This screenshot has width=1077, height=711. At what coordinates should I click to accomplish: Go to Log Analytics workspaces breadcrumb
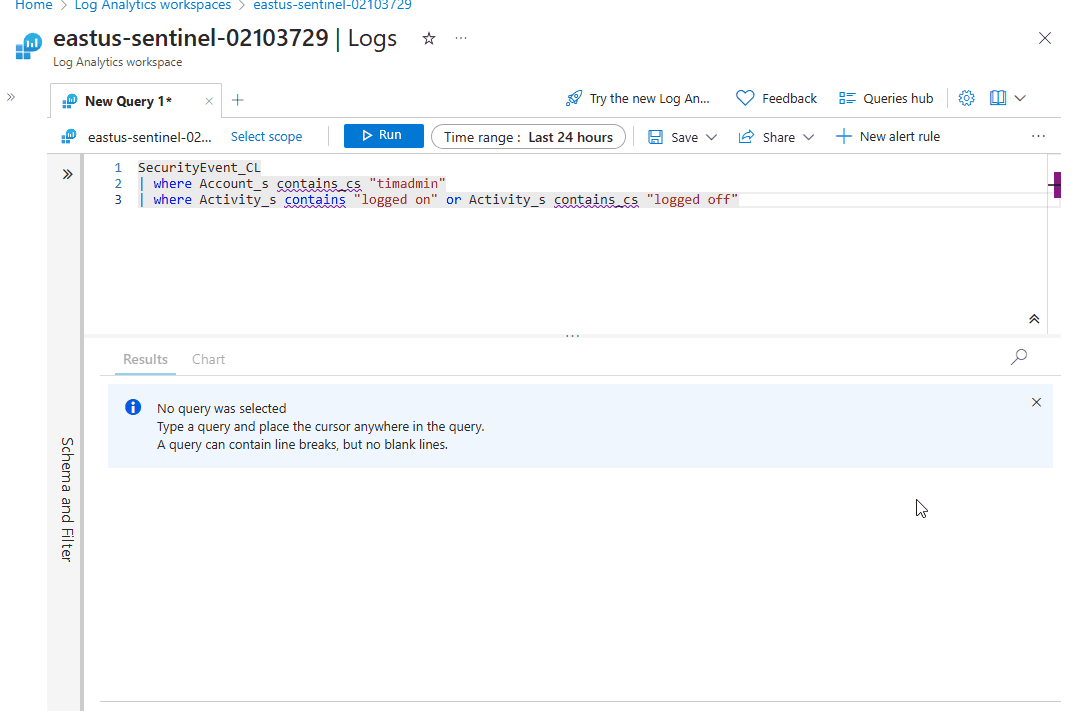pos(152,5)
